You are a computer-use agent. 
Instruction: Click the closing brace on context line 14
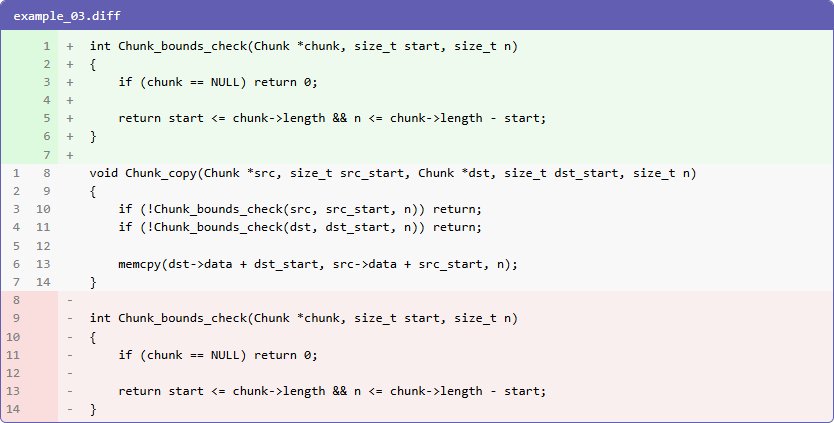tap(93, 282)
